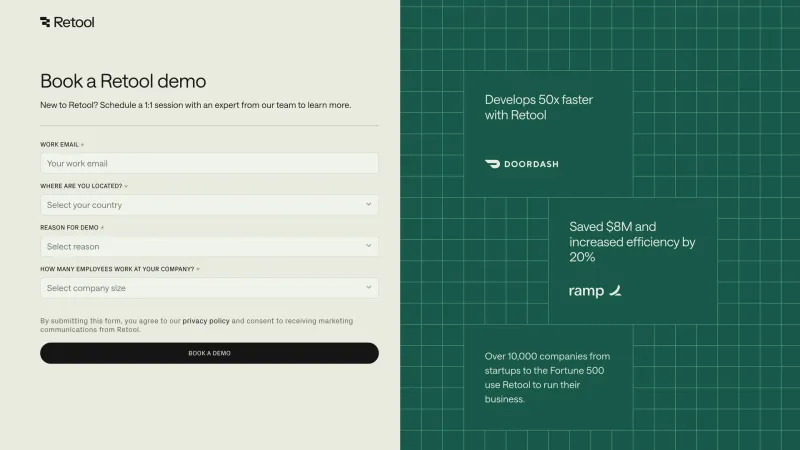800x450 pixels.
Task: Click the REASON FOR DEMO label
Action: coord(69,228)
